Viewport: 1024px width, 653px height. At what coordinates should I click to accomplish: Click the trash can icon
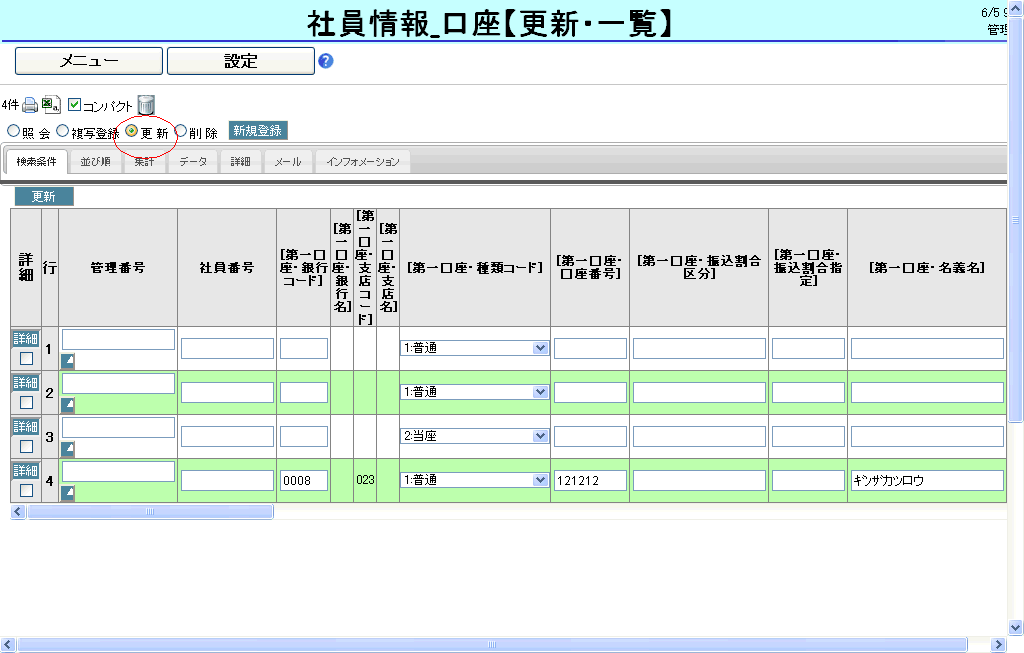[x=146, y=105]
